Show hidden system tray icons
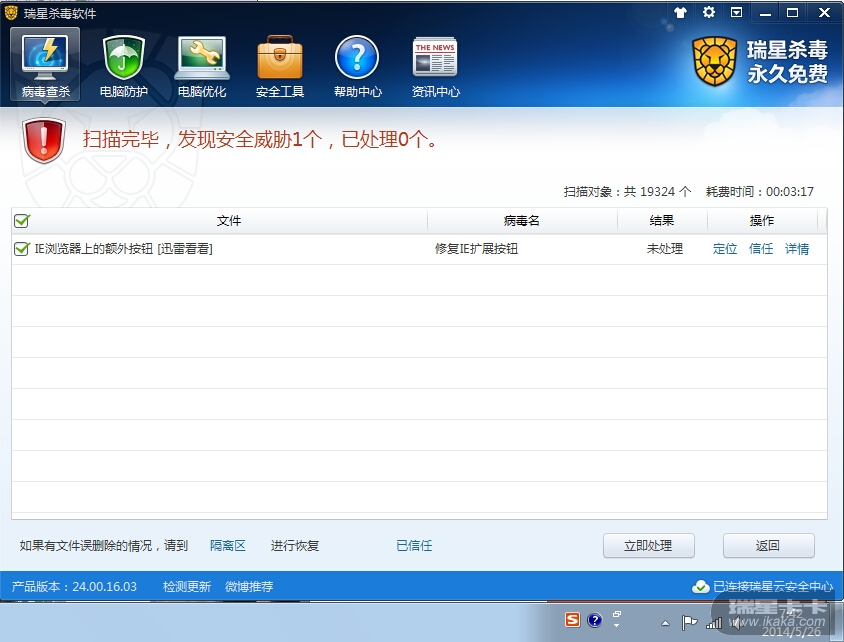The height and width of the screenshot is (642, 844). tap(665, 622)
